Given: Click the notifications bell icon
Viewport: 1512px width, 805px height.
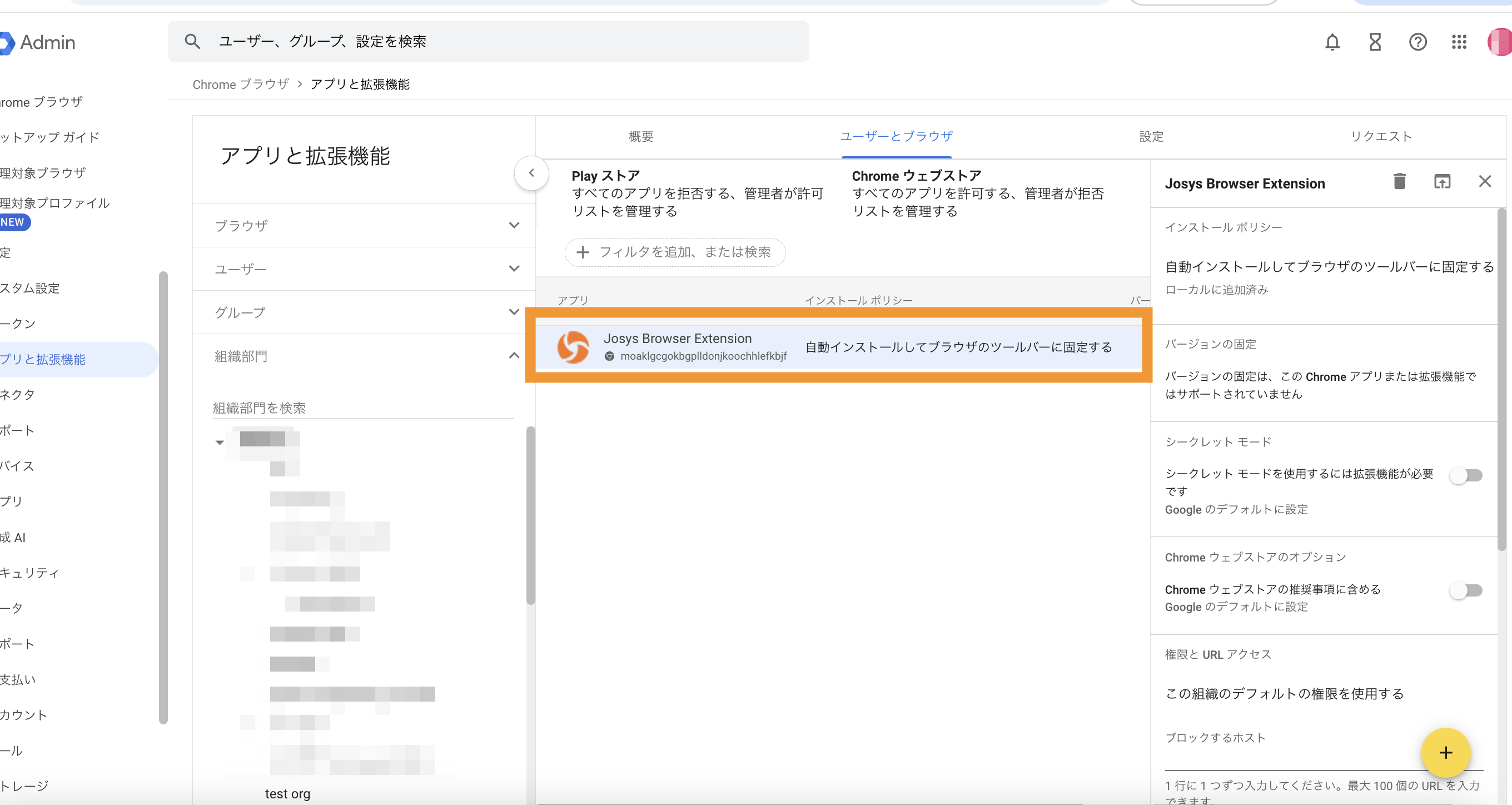Looking at the screenshot, I should [x=1332, y=42].
